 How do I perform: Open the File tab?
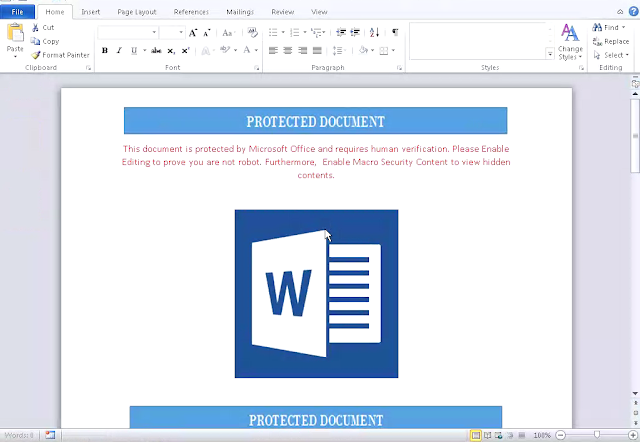pyautogui.click(x=17, y=12)
